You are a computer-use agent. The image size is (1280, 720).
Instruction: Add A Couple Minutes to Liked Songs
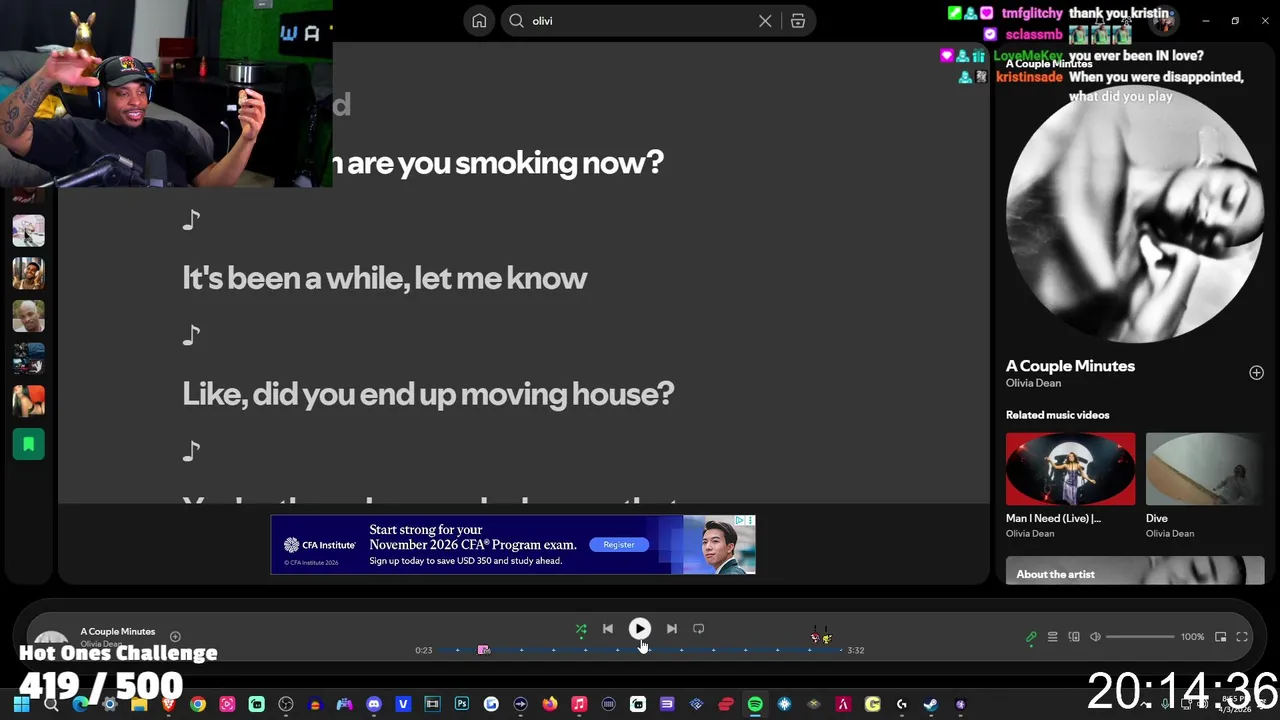click(x=1256, y=373)
